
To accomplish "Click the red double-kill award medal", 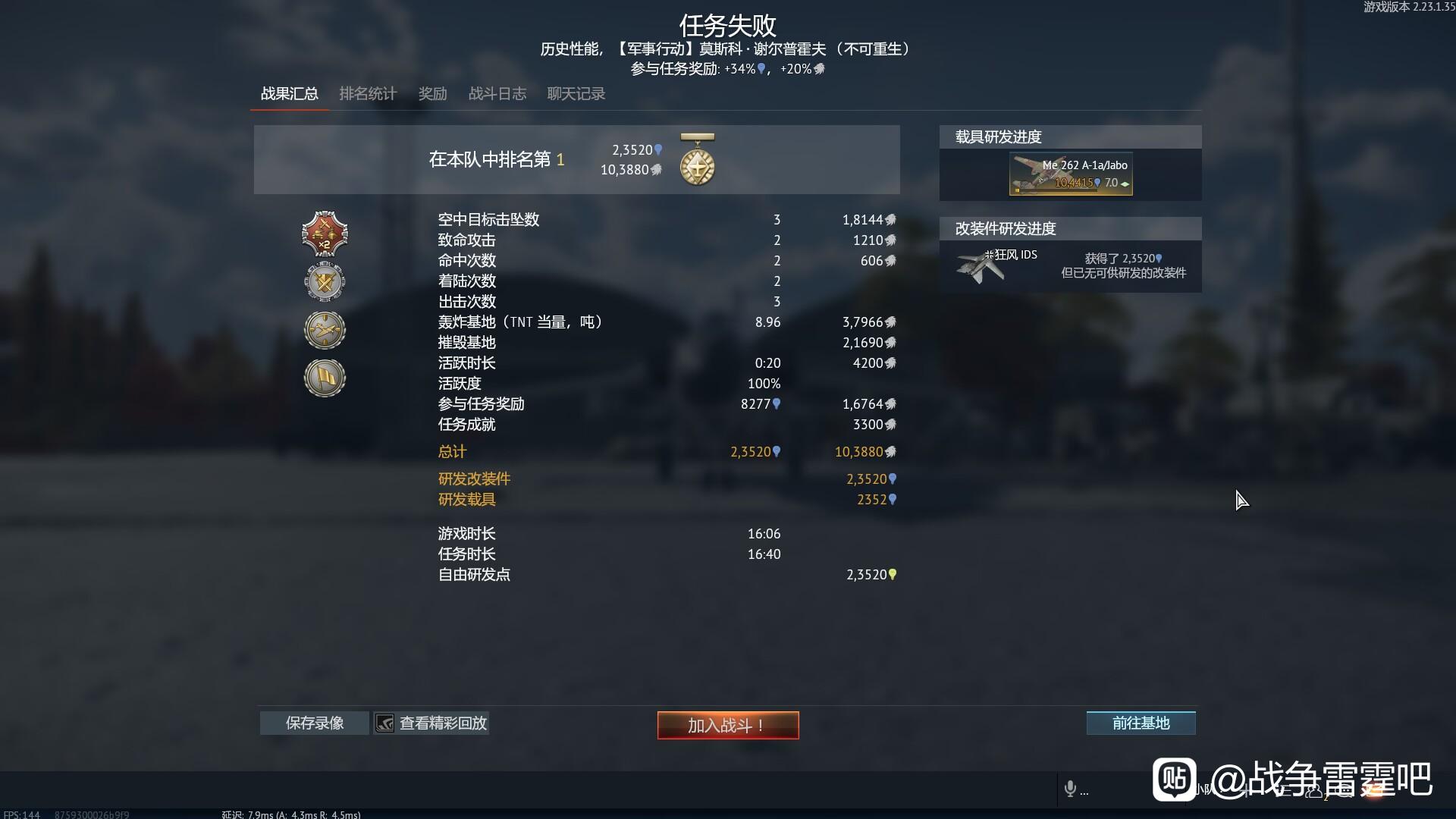I will (x=325, y=234).
